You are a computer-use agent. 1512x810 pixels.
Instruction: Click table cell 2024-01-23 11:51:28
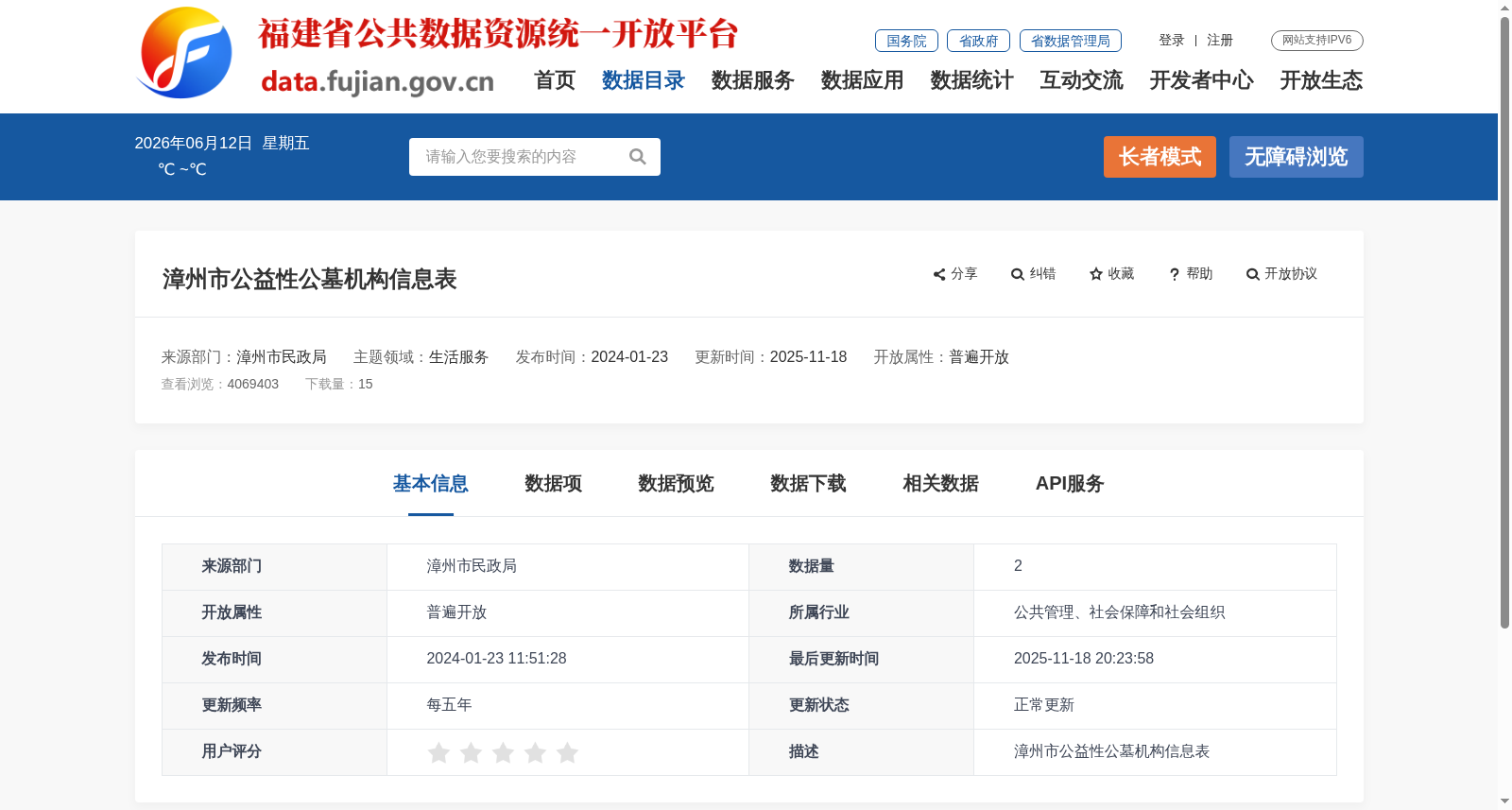(x=497, y=659)
